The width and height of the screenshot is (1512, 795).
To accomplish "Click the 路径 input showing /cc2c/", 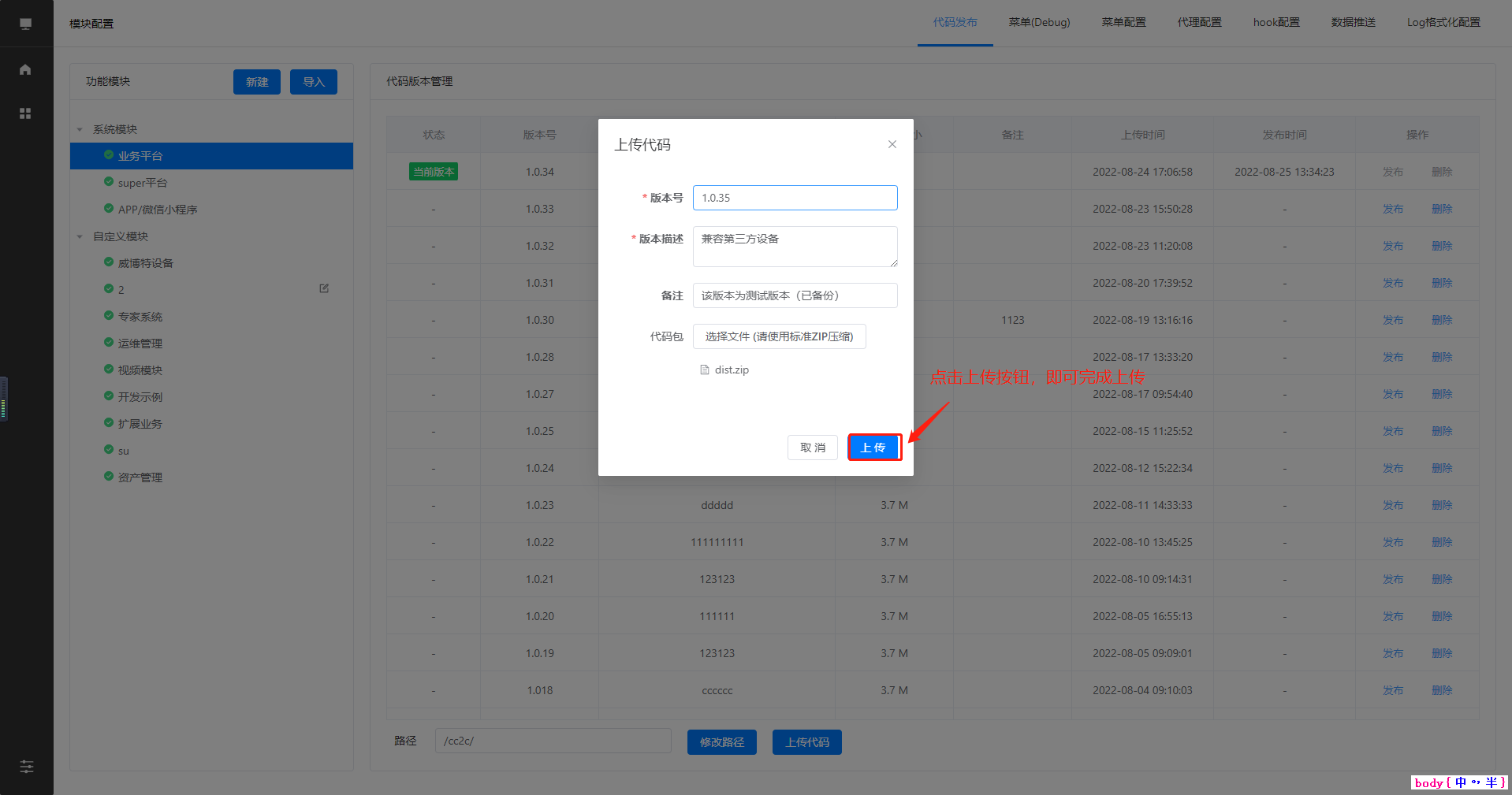I will tap(553, 741).
